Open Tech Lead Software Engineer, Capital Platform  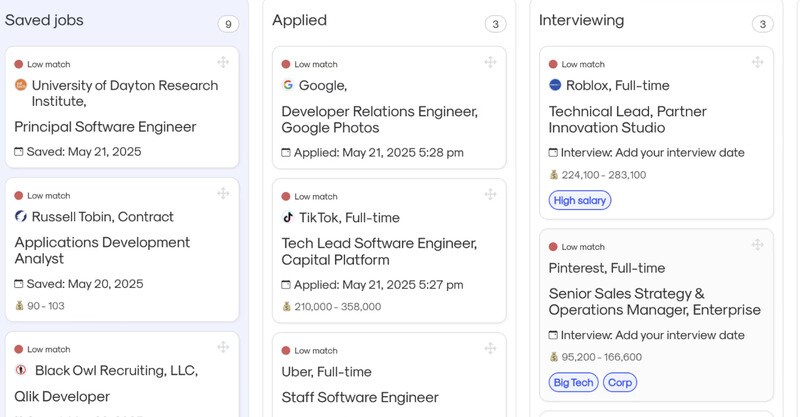(379, 251)
